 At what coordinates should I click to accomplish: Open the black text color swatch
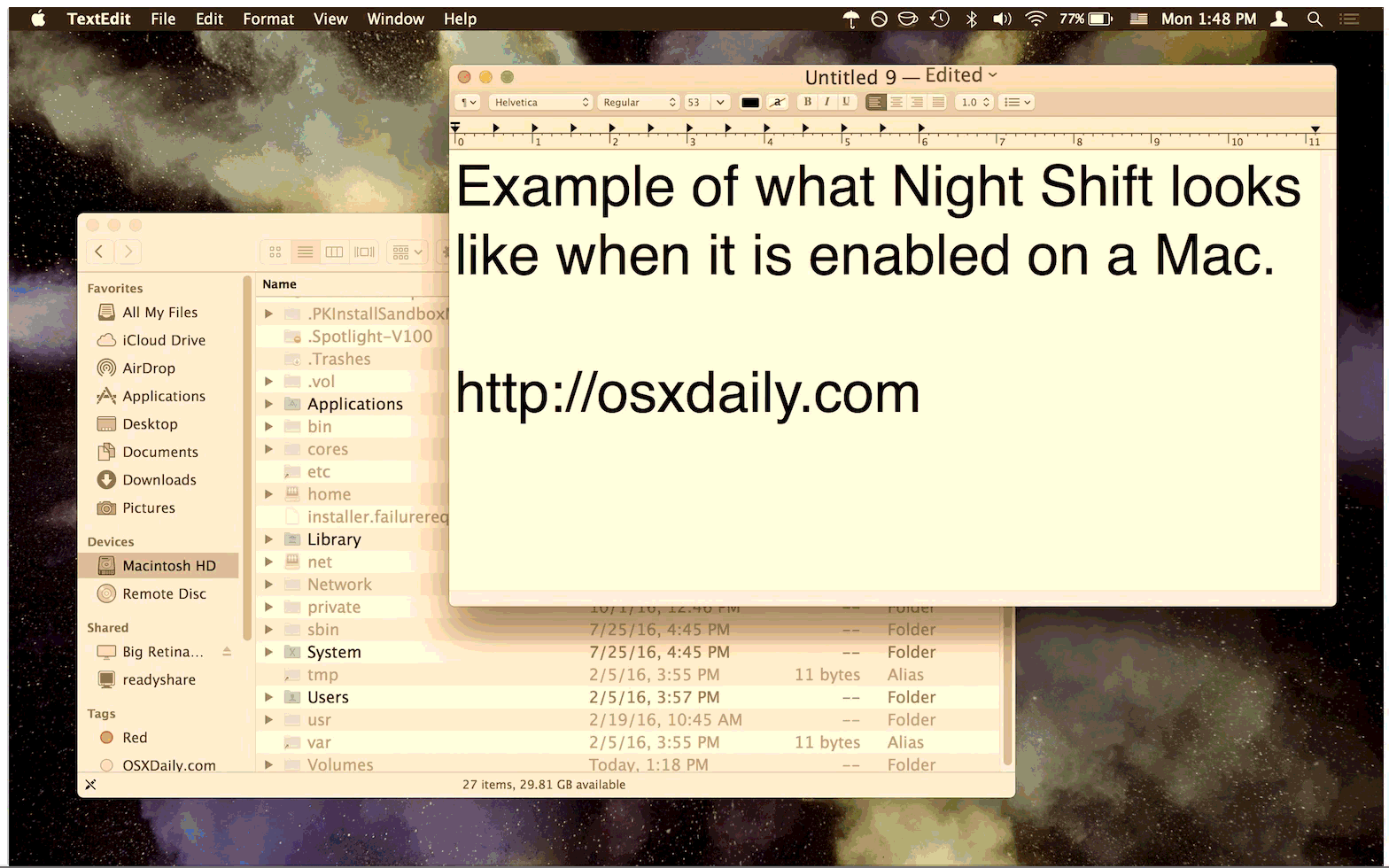tap(749, 103)
